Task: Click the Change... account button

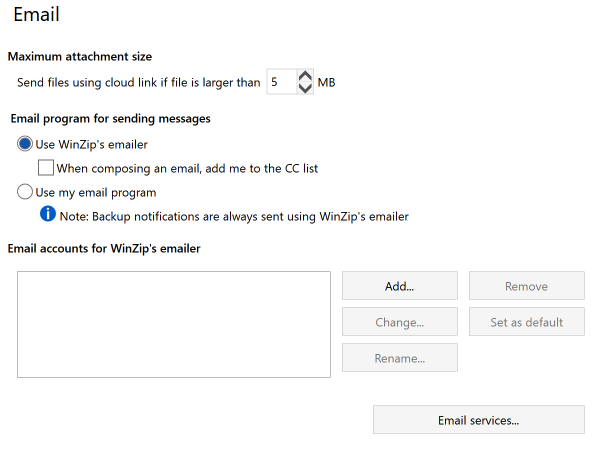Action: (400, 322)
